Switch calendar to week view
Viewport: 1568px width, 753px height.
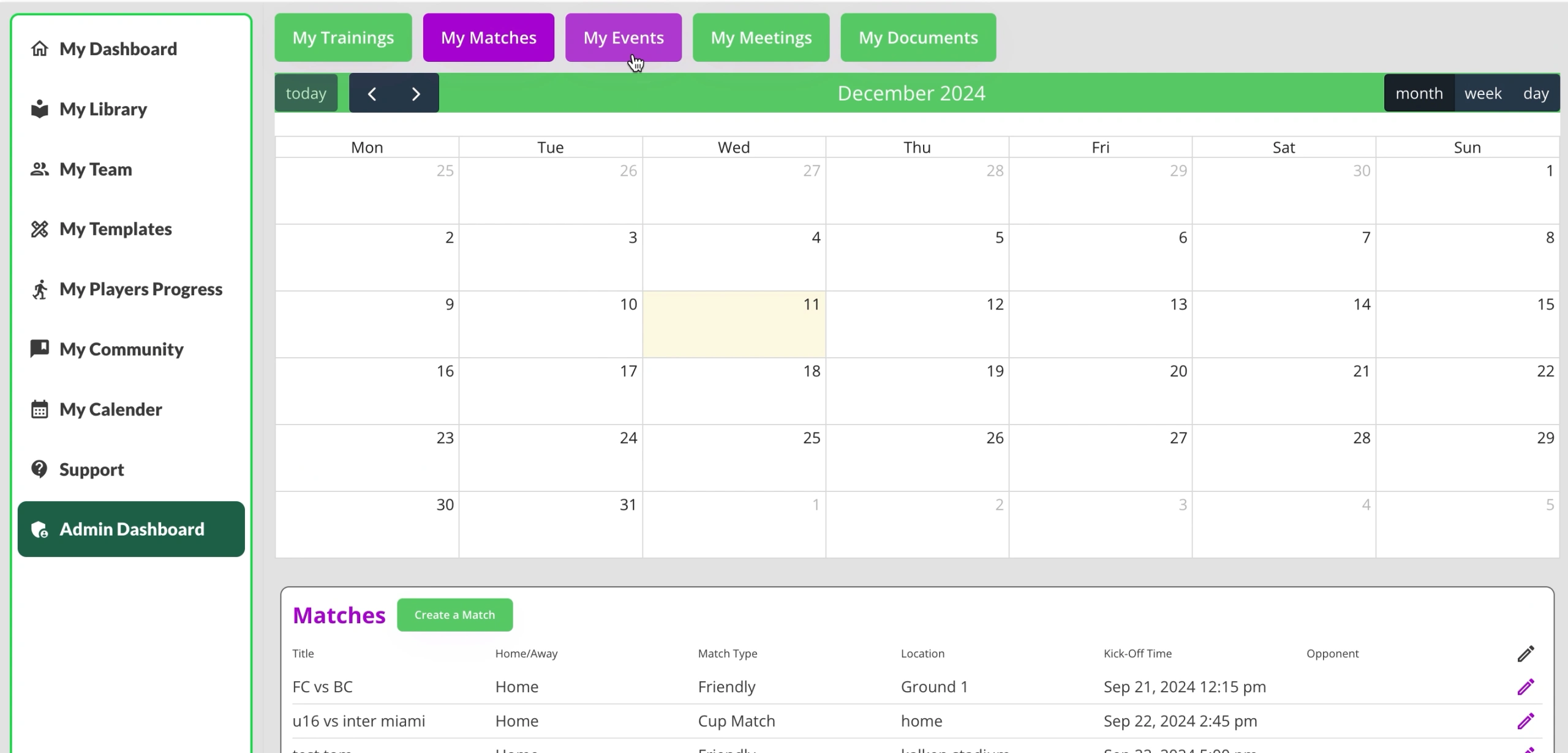point(1483,93)
